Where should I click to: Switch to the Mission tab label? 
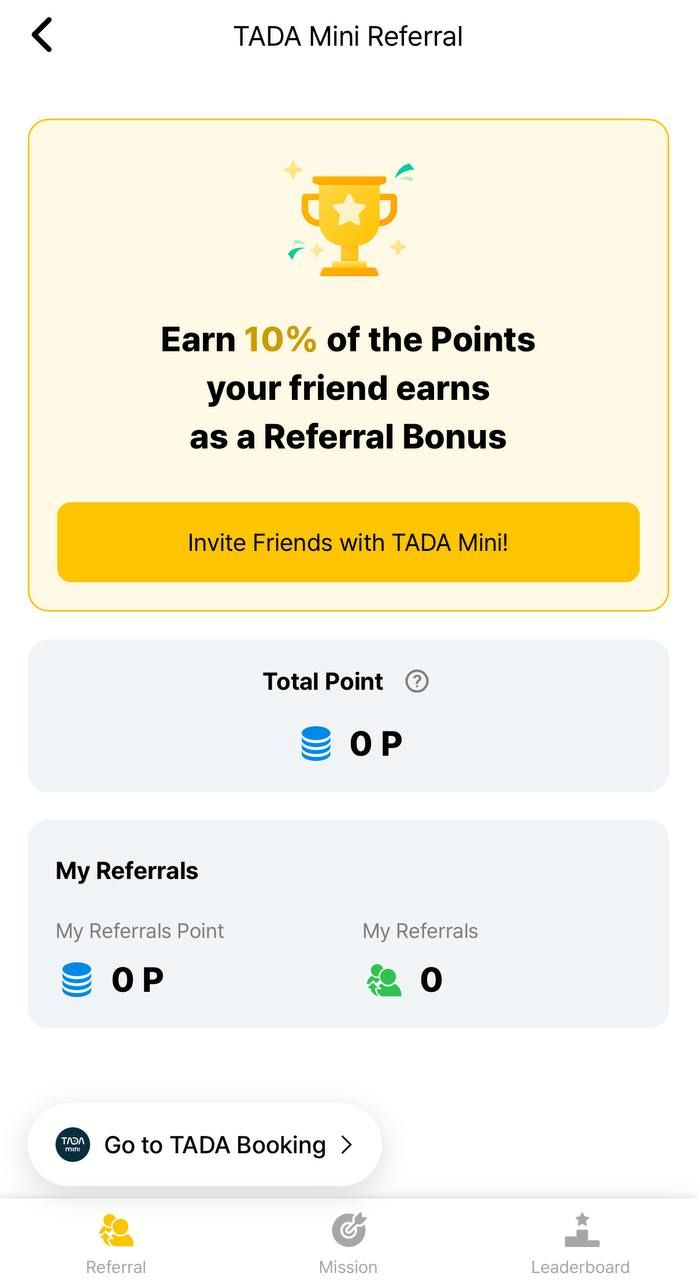[348, 1267]
